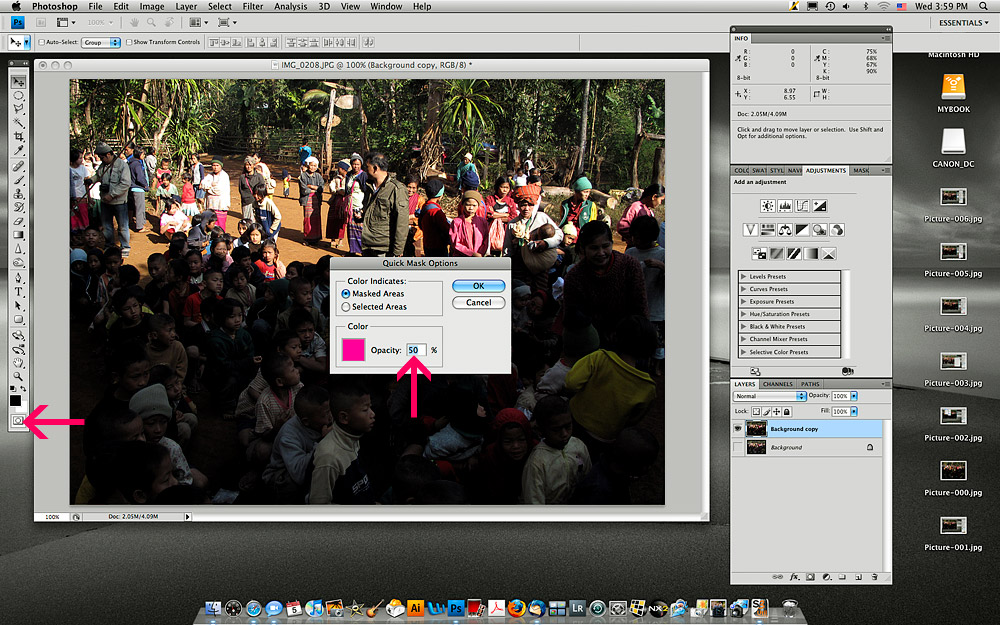Select the Type tool

(x=18, y=292)
